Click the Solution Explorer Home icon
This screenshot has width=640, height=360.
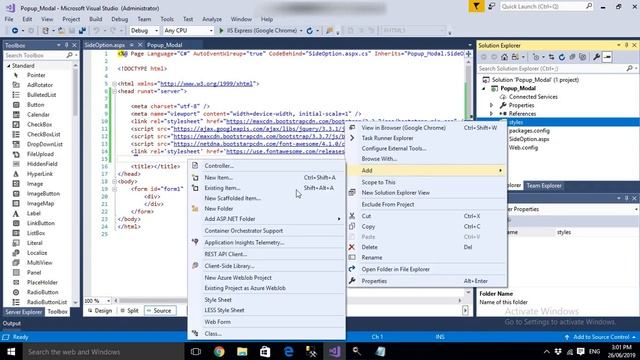point(504,57)
